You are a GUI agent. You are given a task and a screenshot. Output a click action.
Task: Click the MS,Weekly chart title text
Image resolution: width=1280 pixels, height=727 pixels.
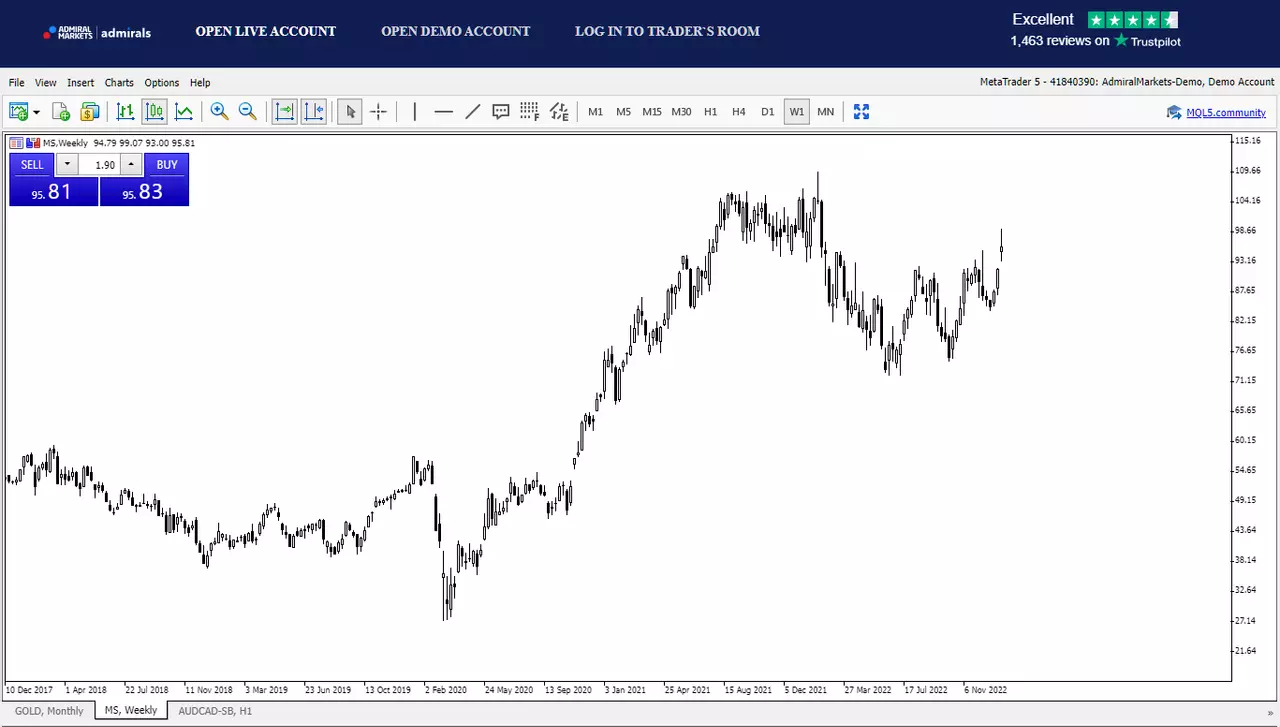pyautogui.click(x=65, y=143)
